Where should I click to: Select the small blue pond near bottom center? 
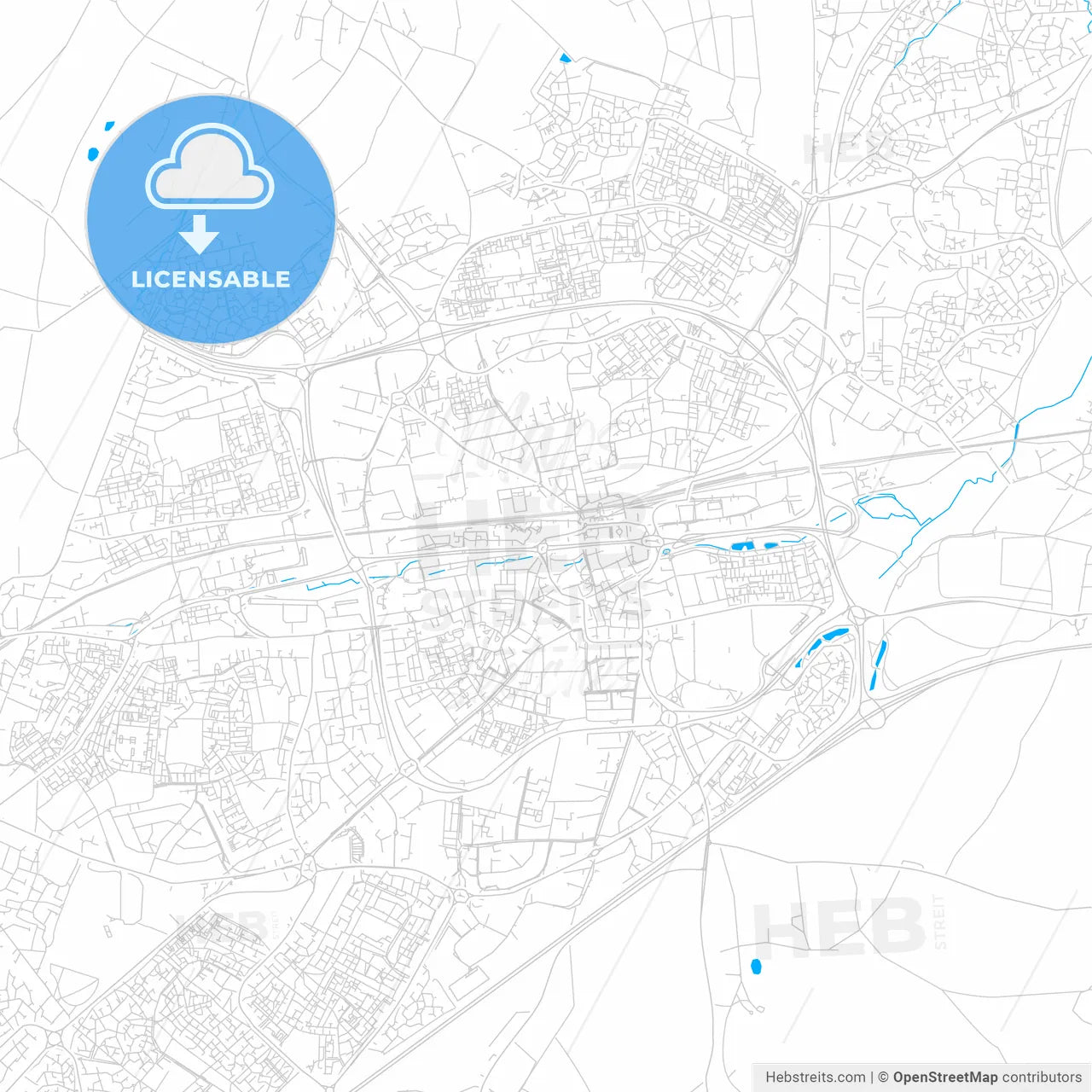tap(758, 968)
